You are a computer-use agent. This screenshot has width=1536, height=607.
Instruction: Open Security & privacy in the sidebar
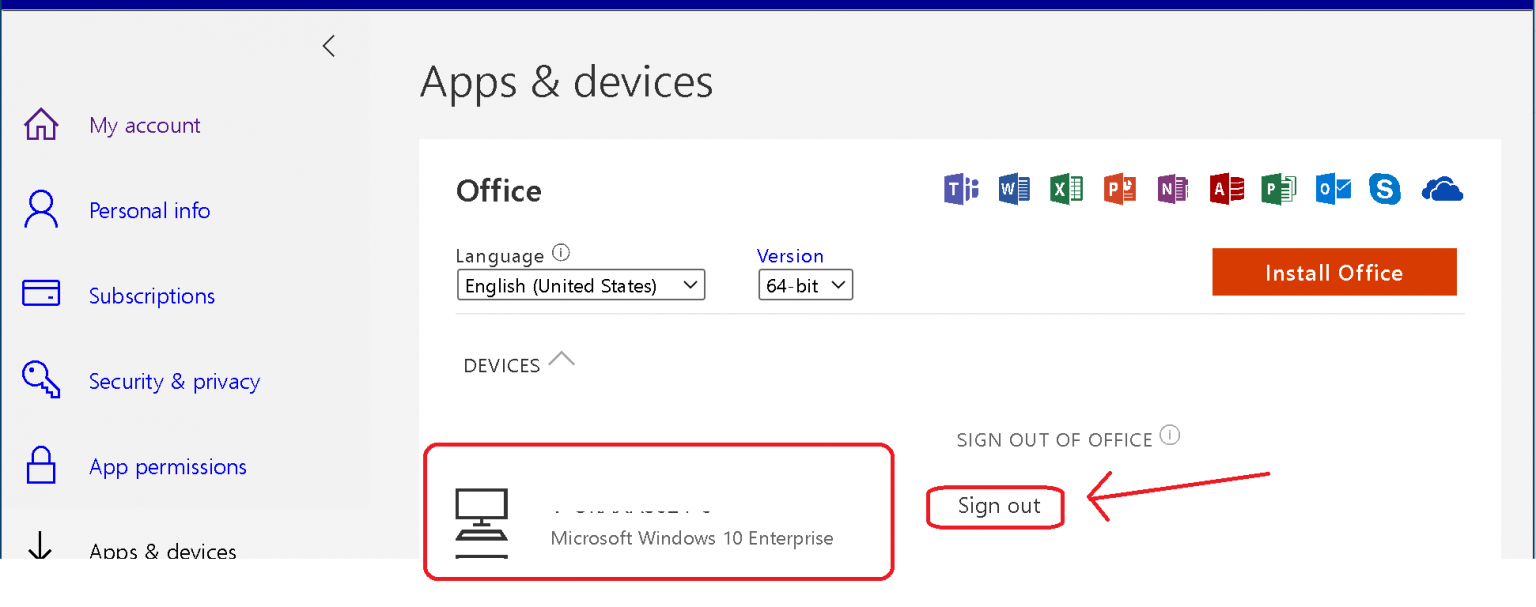click(174, 381)
